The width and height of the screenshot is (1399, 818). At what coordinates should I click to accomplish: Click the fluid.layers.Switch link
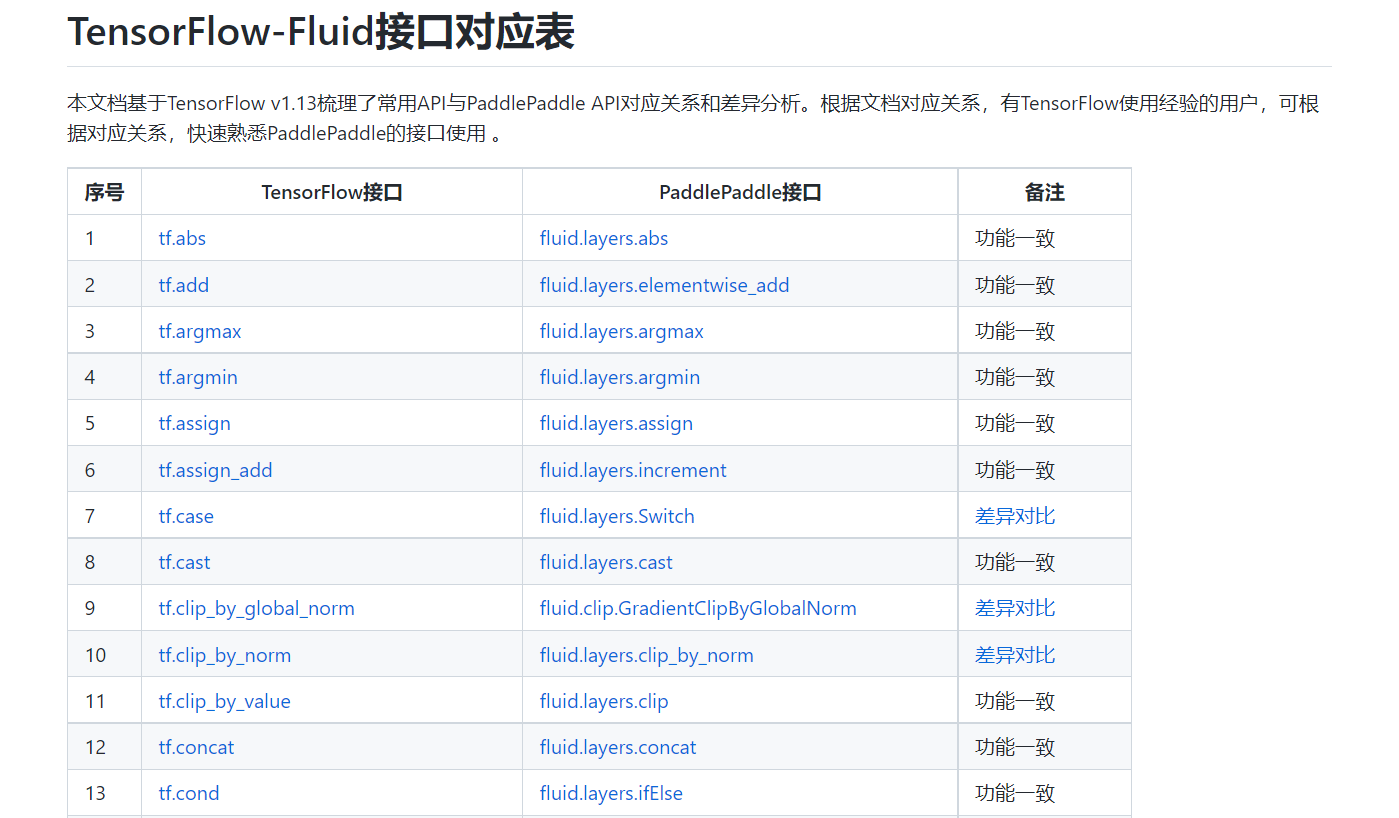tap(617, 515)
